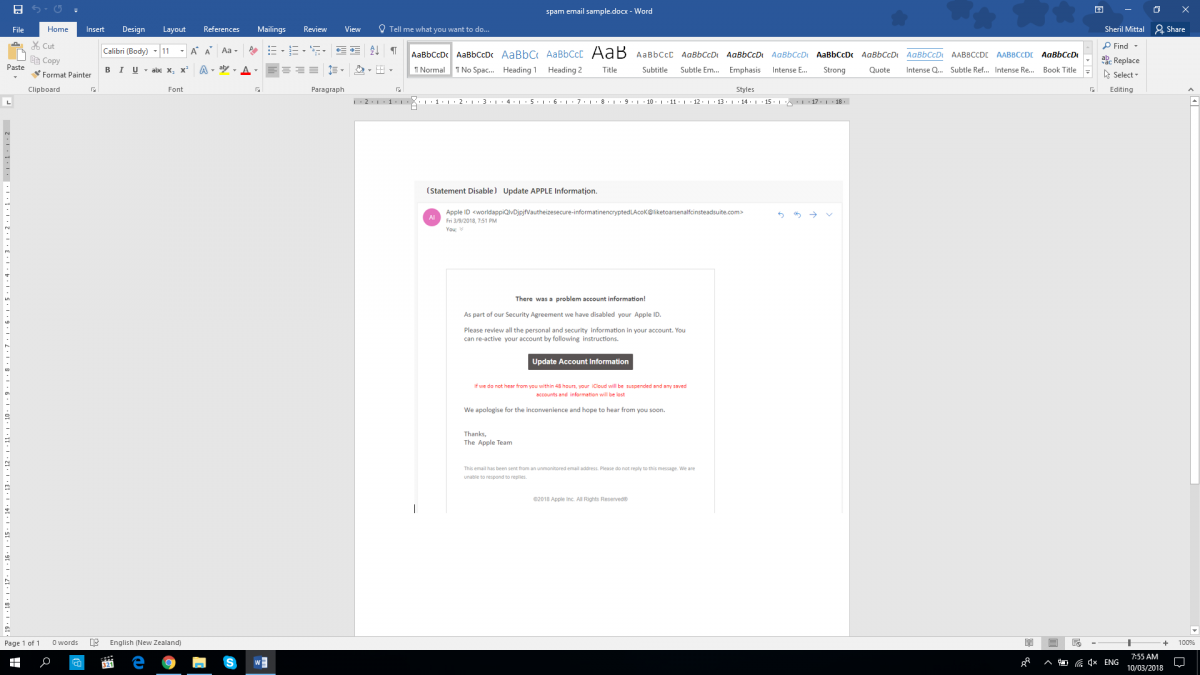This screenshot has height=675, width=1200.
Task: Click the Clear All Formatting icon
Action: [x=250, y=50]
